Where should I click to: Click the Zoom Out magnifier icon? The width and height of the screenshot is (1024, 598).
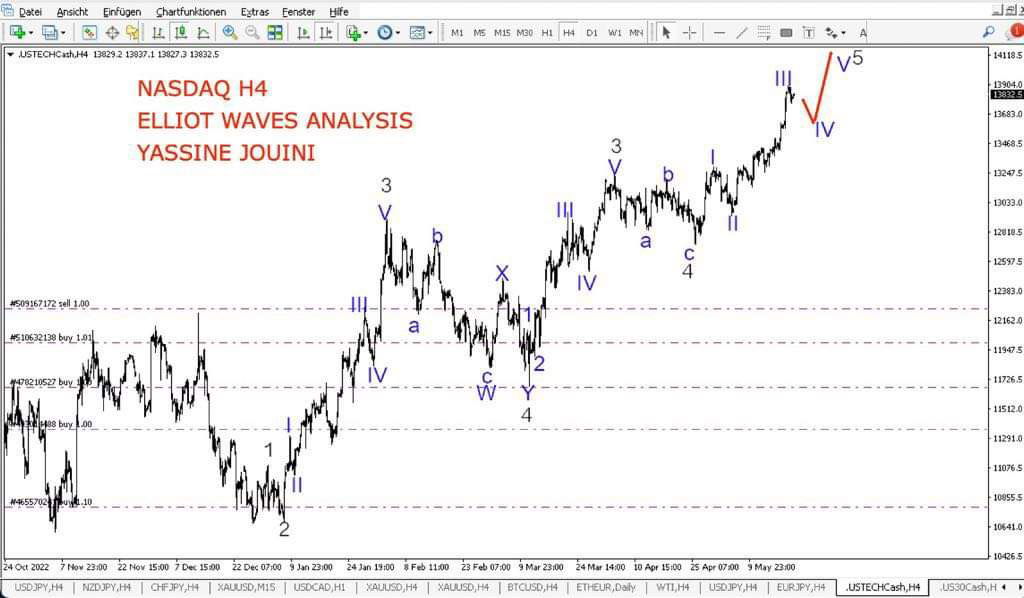pos(252,32)
